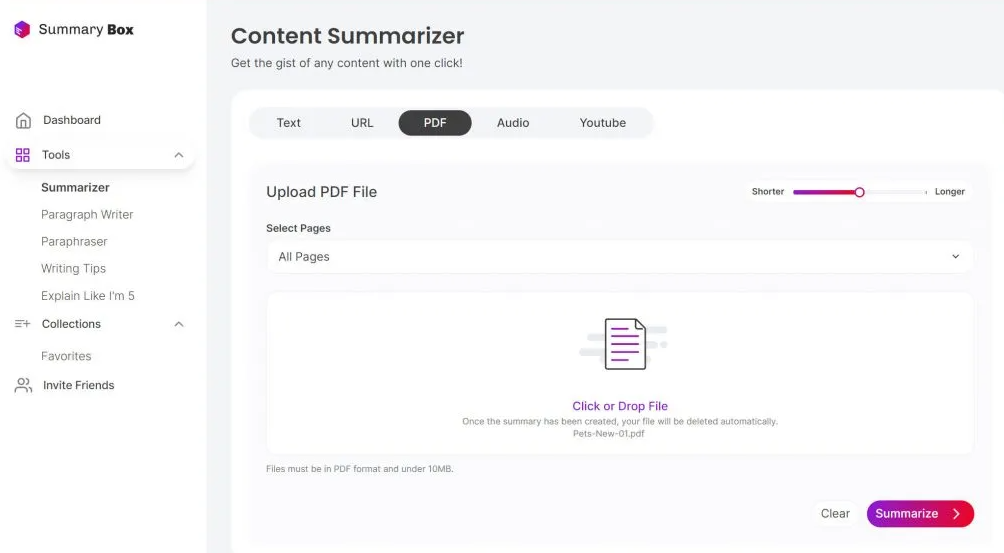Click the arrow on the Summarize button

coord(956,514)
